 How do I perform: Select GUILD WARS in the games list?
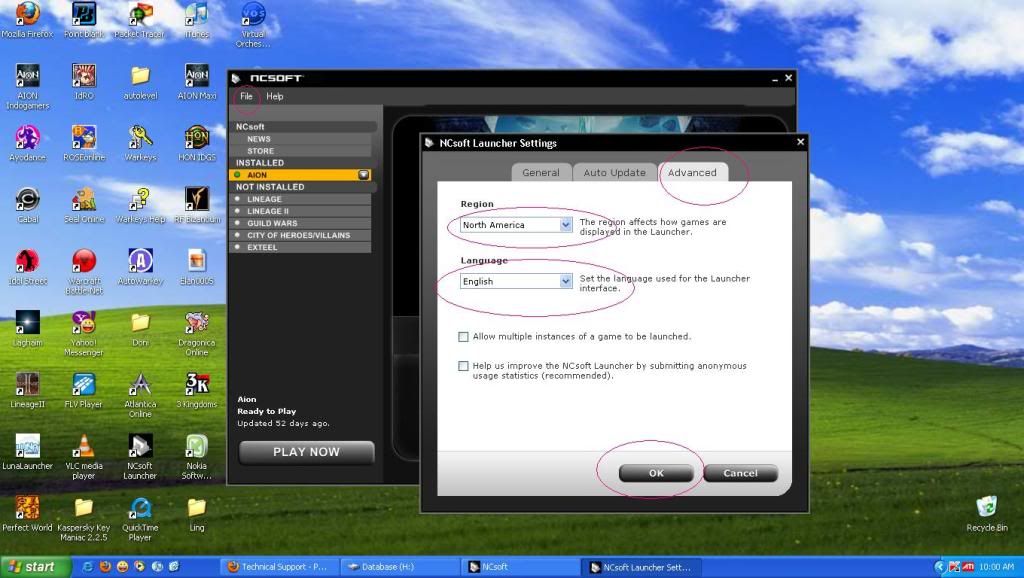[300, 223]
